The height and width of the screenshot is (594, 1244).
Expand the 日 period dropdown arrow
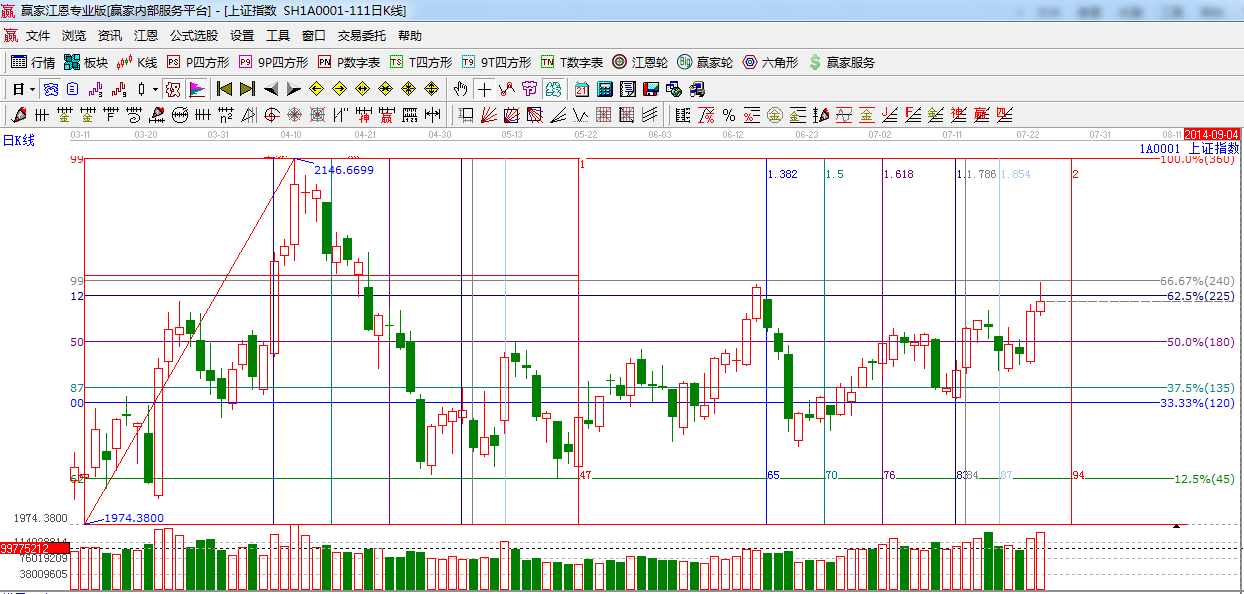pyautogui.click(x=31, y=89)
